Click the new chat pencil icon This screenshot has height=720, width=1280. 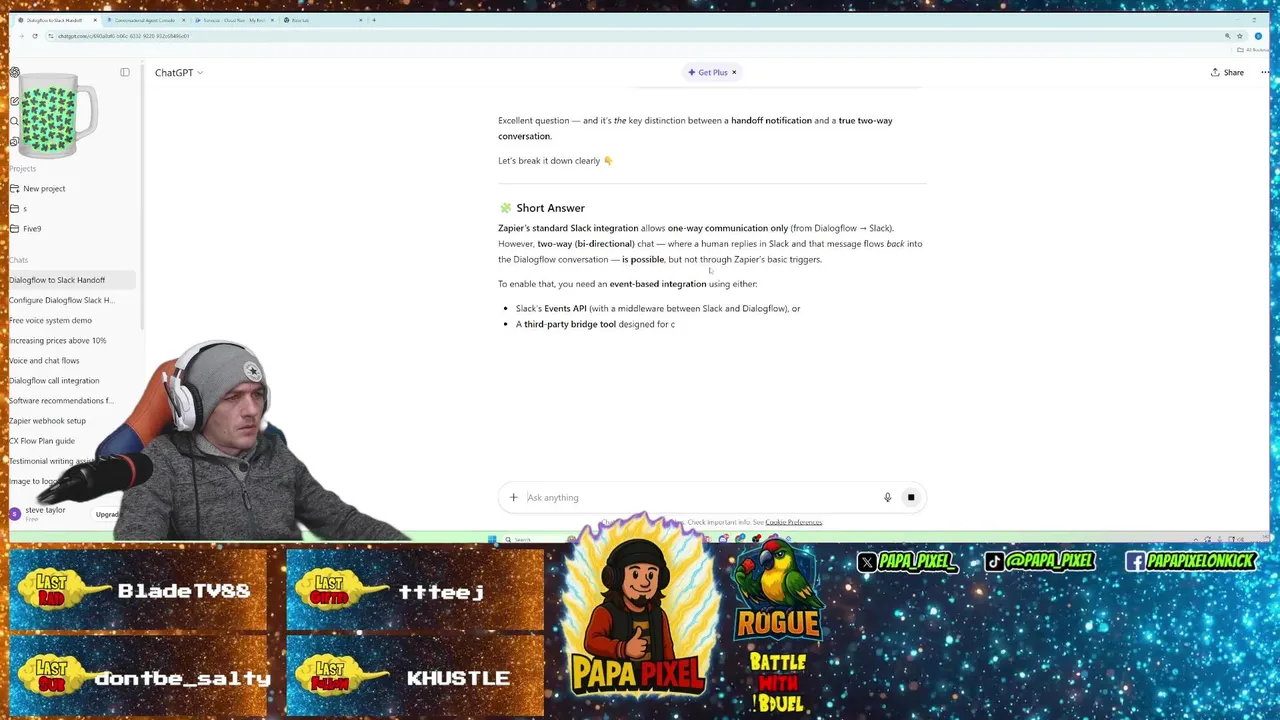[x=14, y=101]
